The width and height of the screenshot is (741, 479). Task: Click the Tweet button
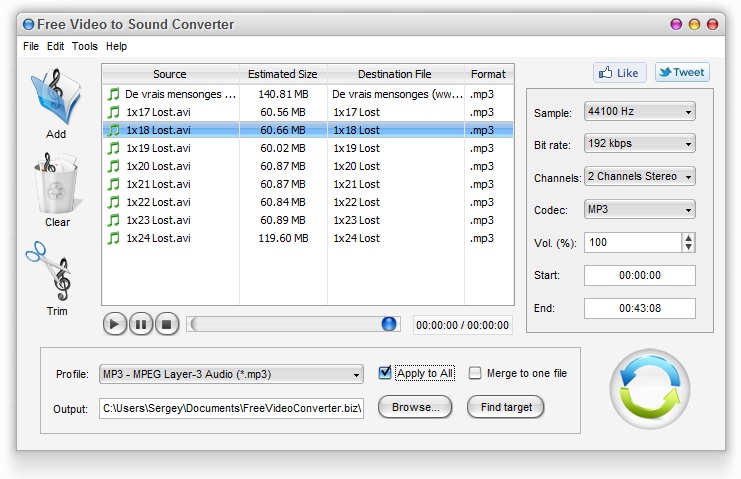coord(682,72)
